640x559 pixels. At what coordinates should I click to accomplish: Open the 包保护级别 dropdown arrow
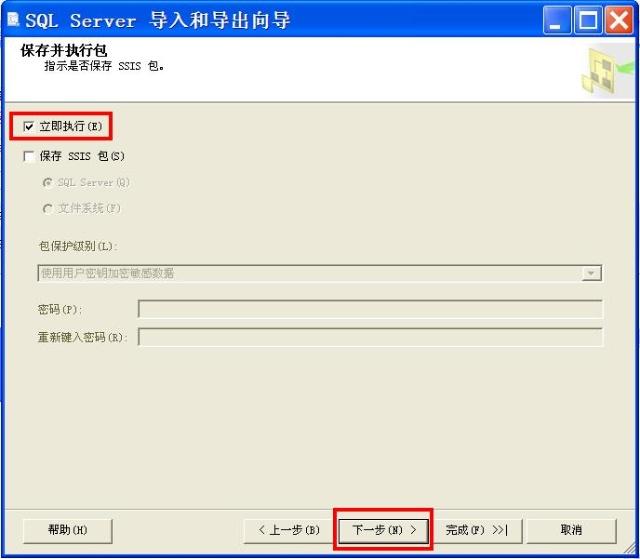pyautogui.click(x=591, y=273)
